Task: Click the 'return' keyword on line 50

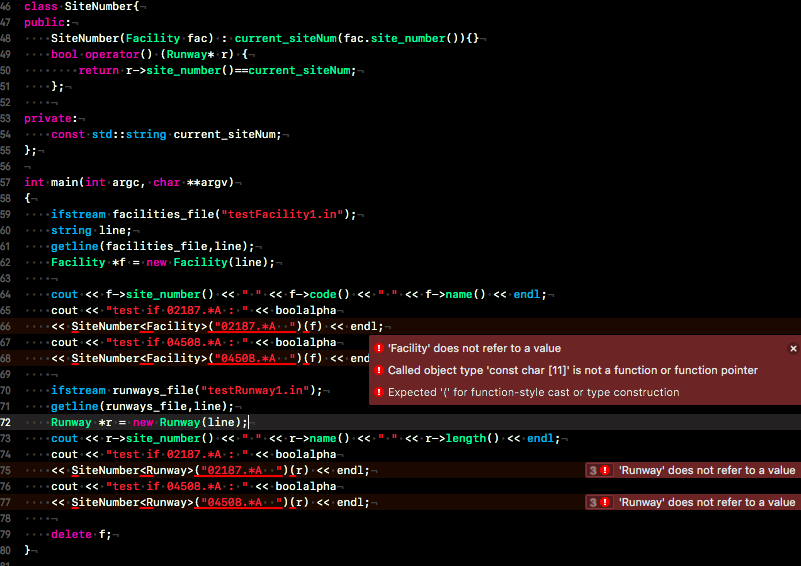Action: (99, 70)
